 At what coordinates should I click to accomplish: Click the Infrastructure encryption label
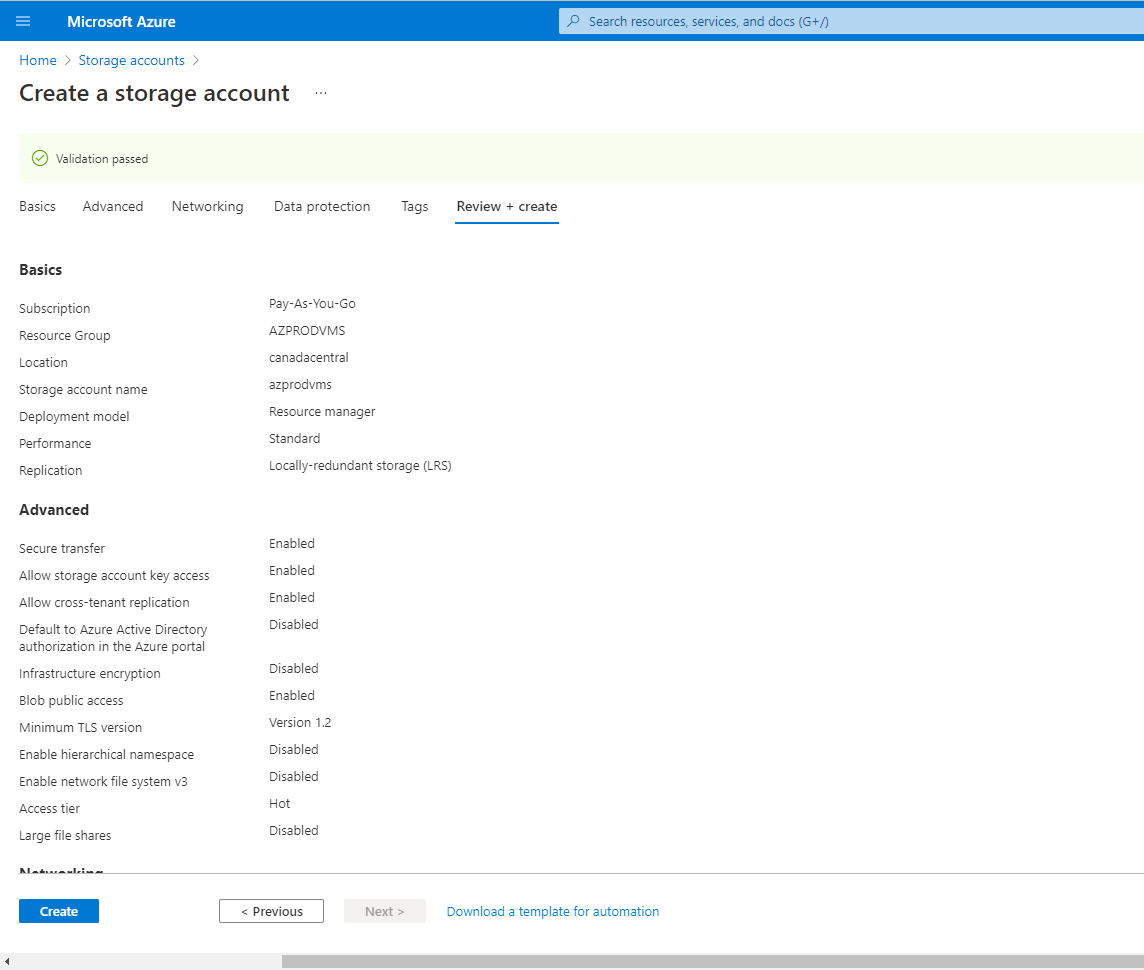(90, 673)
